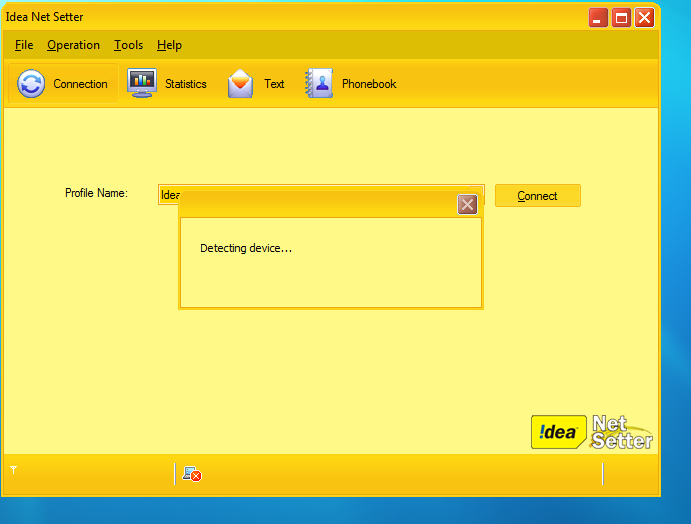Minimize the Idea Net Setter window
Screen dimensions: 691x524
598,18
